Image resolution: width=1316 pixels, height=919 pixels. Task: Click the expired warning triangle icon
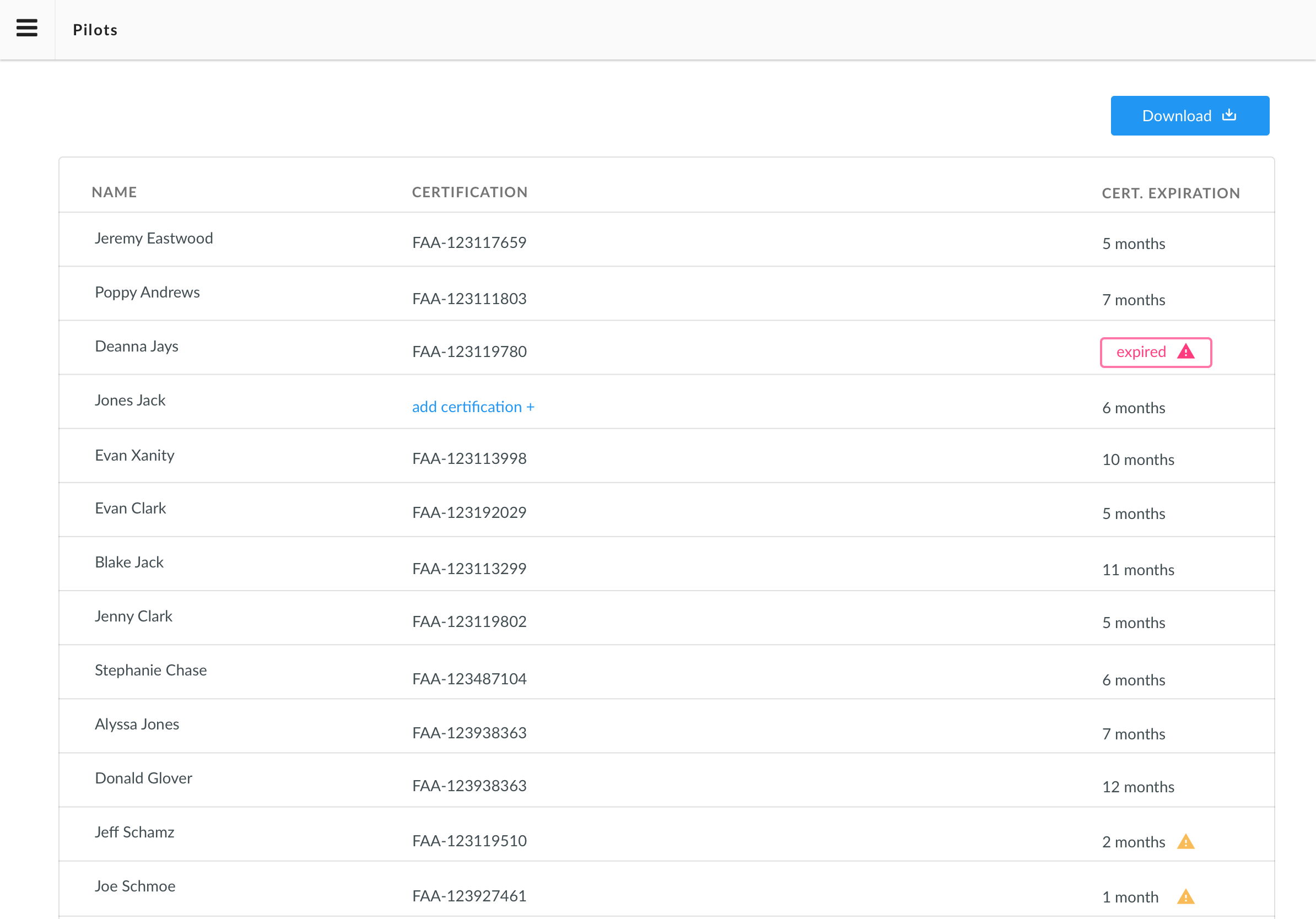[1186, 351]
